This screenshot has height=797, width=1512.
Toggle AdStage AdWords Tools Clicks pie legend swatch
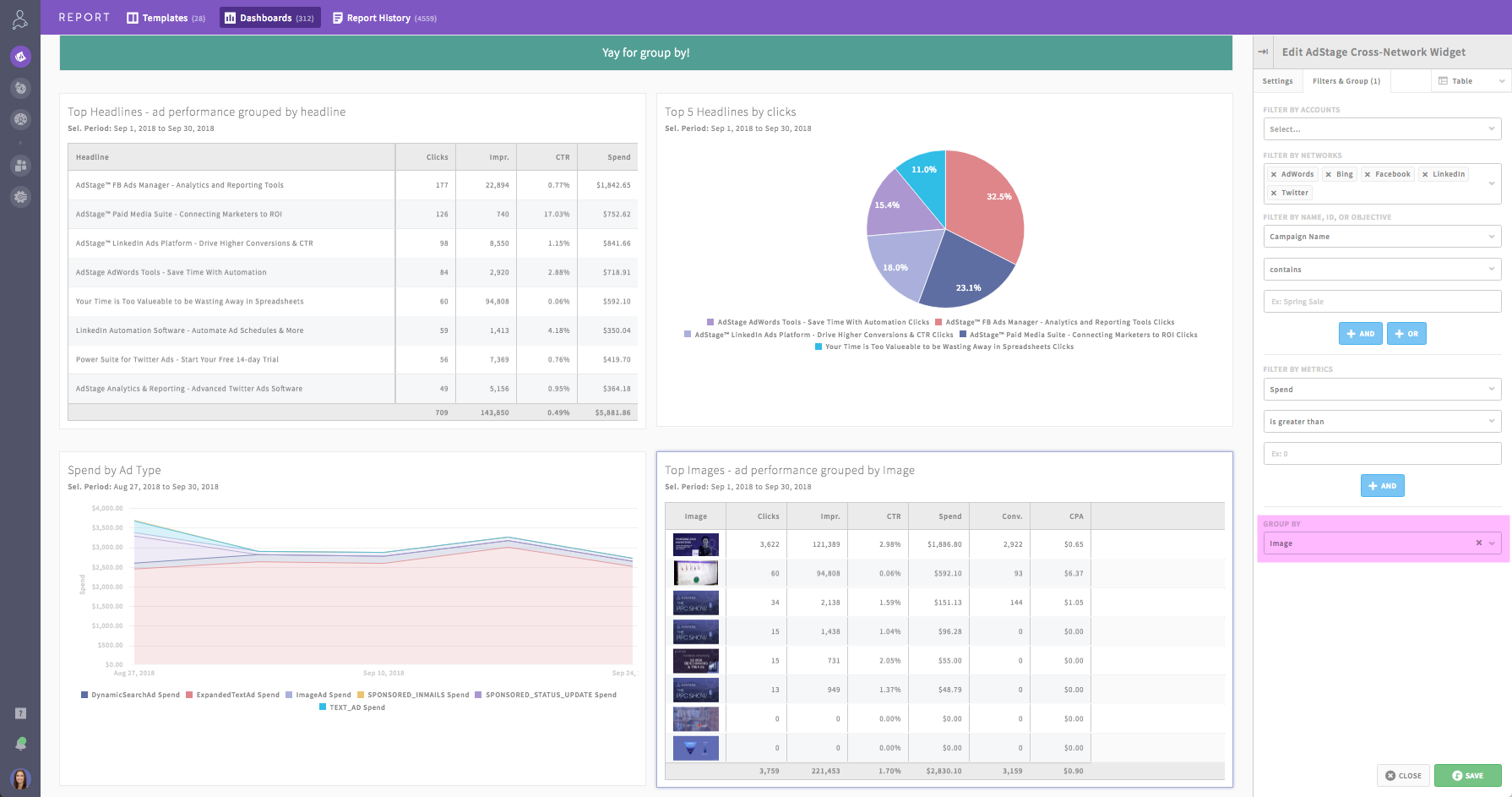[710, 322]
